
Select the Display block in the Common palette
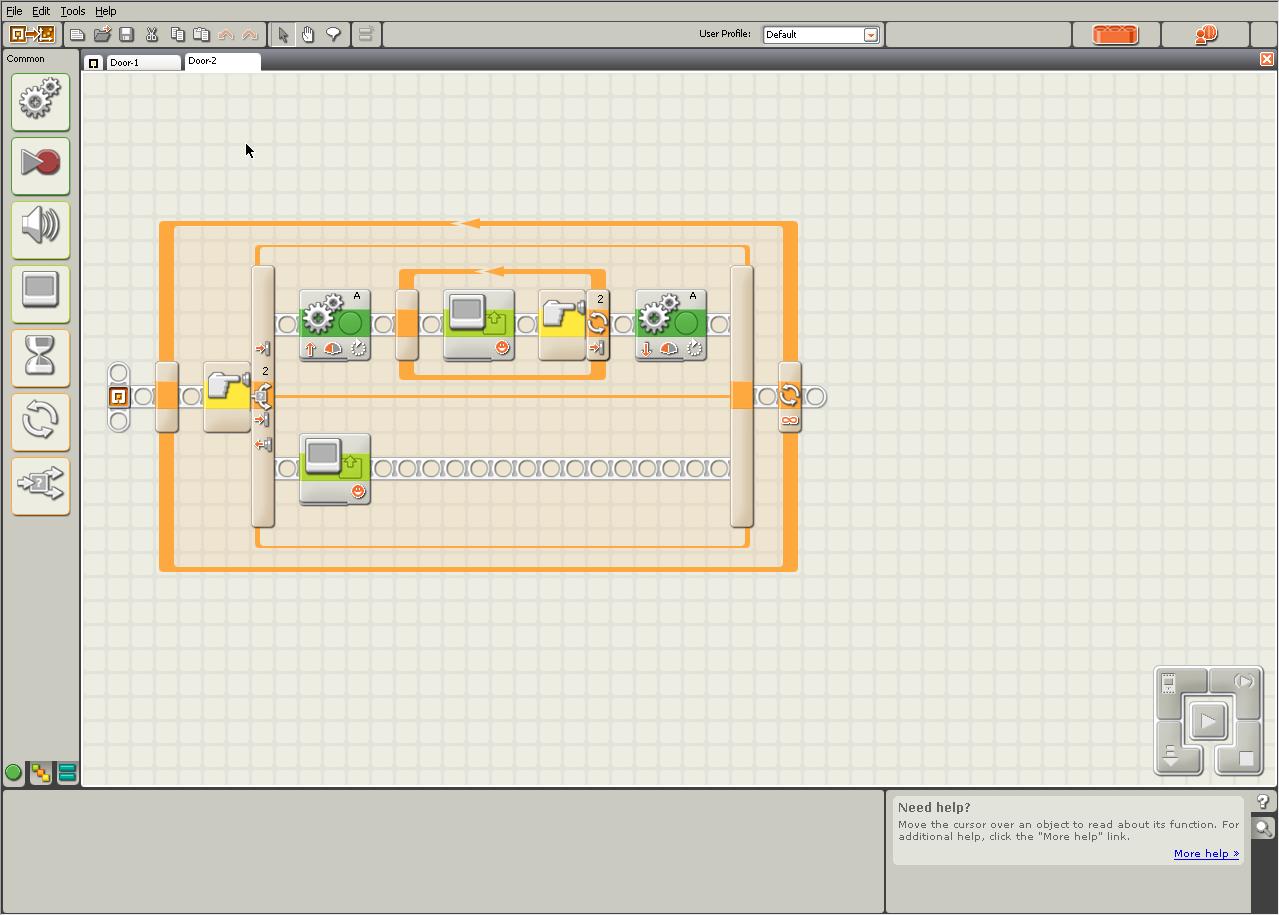click(40, 292)
